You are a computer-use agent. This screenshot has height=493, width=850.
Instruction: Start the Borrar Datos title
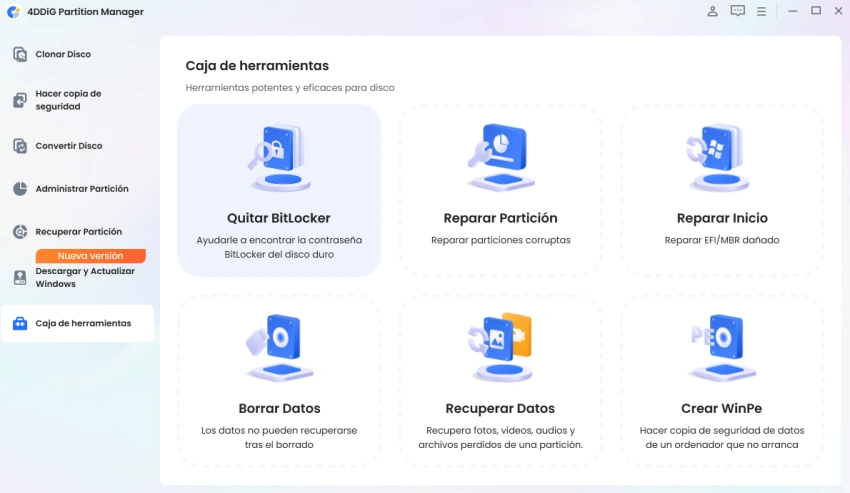[x=279, y=408]
